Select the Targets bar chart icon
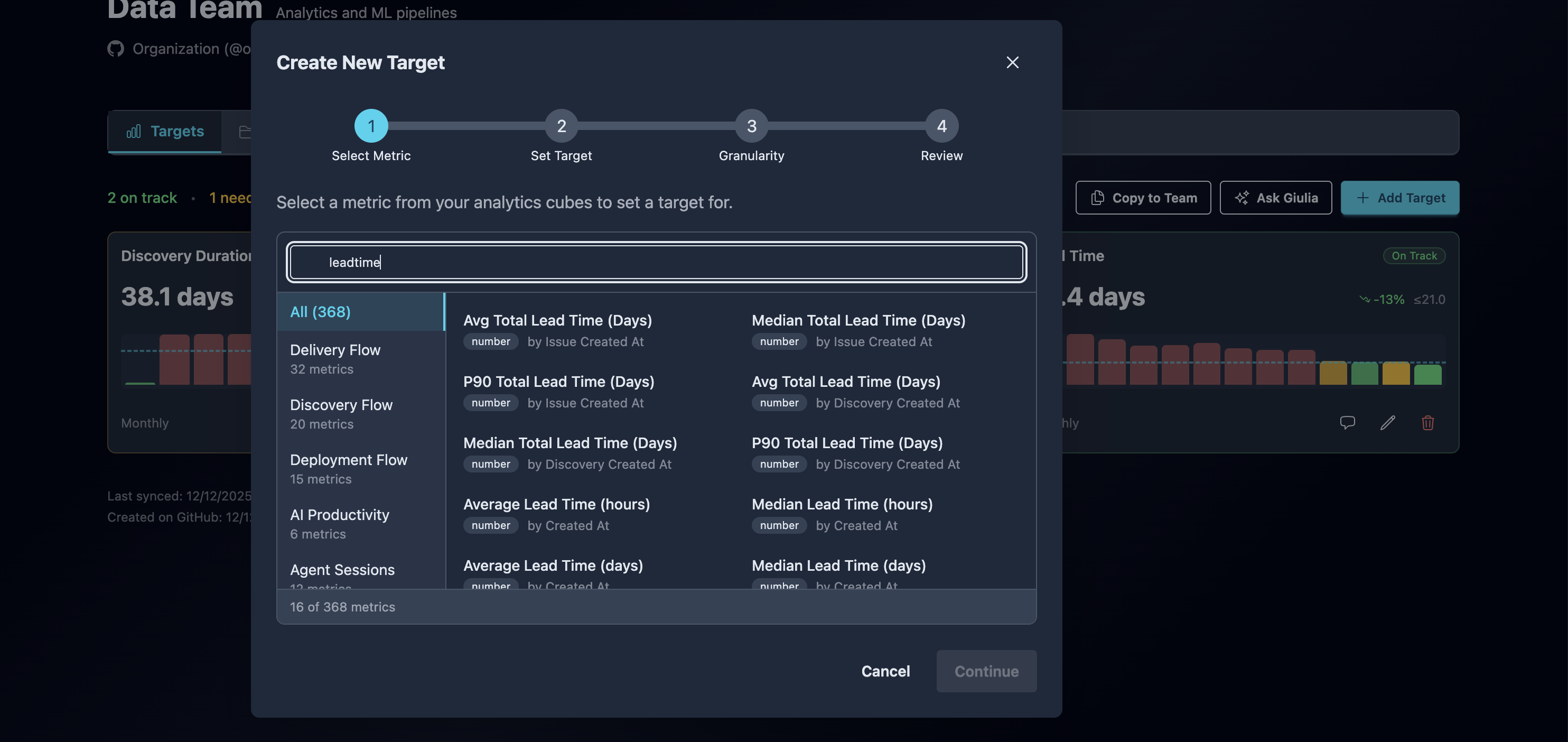Viewport: 1568px width, 742px height. [x=134, y=131]
